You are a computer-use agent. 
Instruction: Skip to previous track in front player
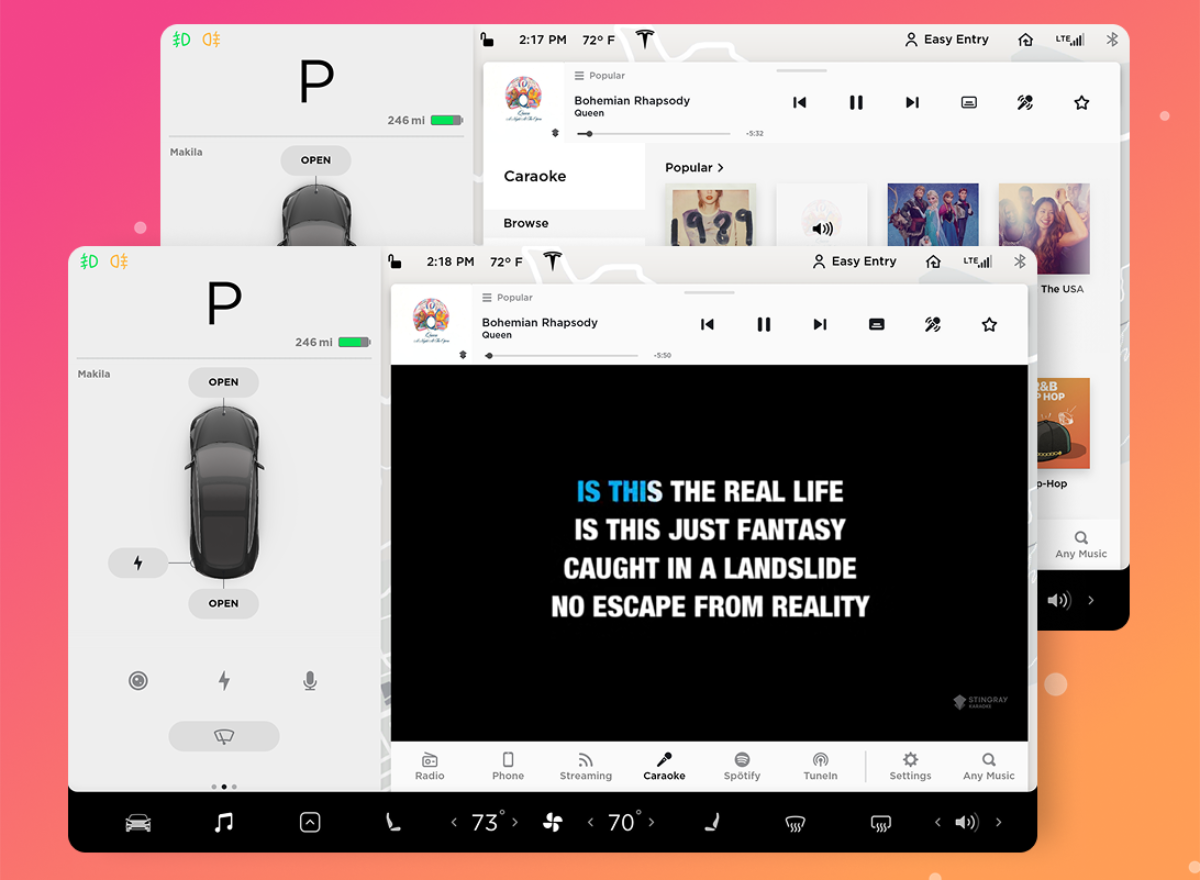point(707,324)
